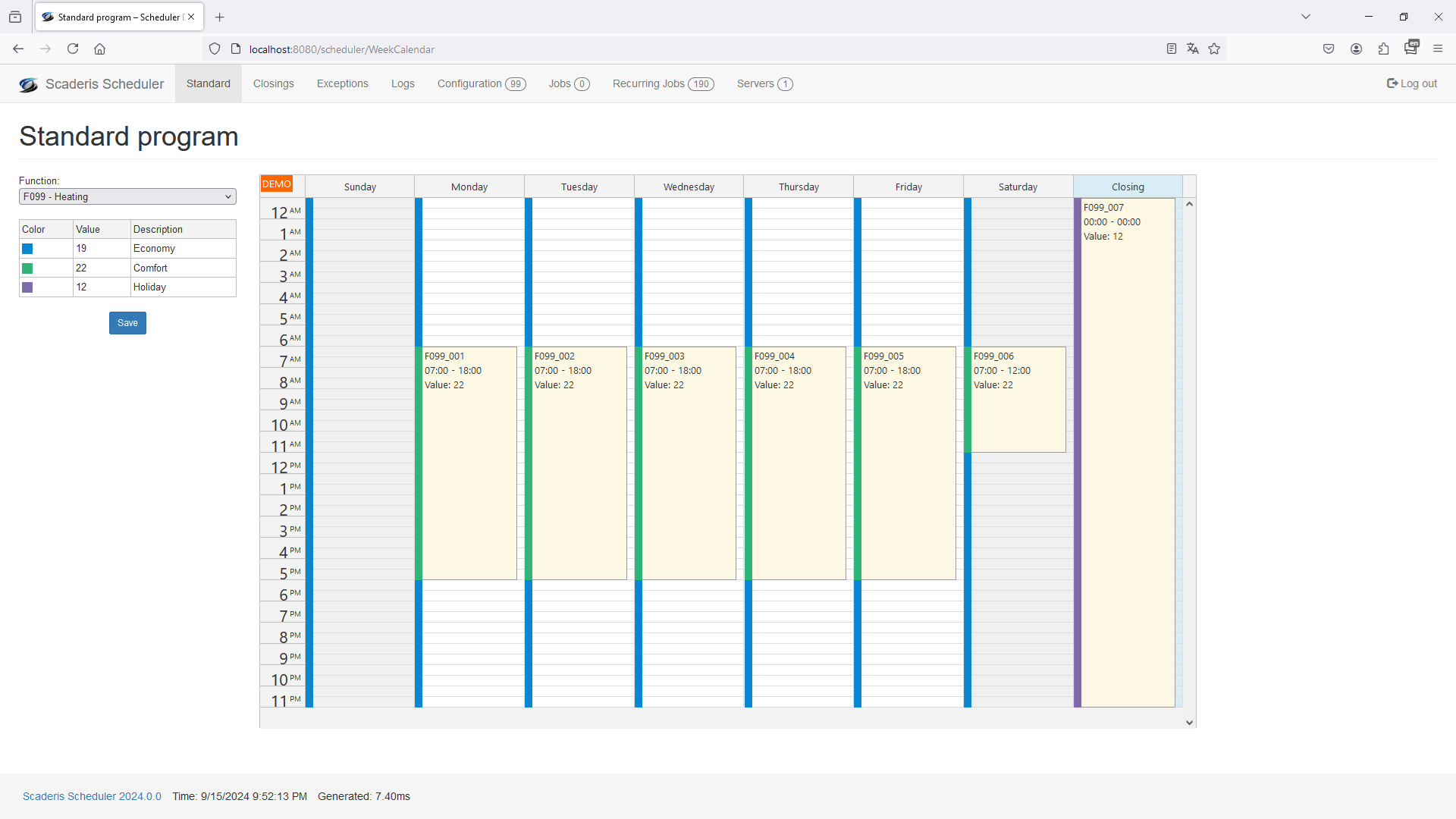Screen dimensions: 1456x819
Task: Open Scaderis Scheduler 2024.0.0 footer link
Action: (92, 796)
